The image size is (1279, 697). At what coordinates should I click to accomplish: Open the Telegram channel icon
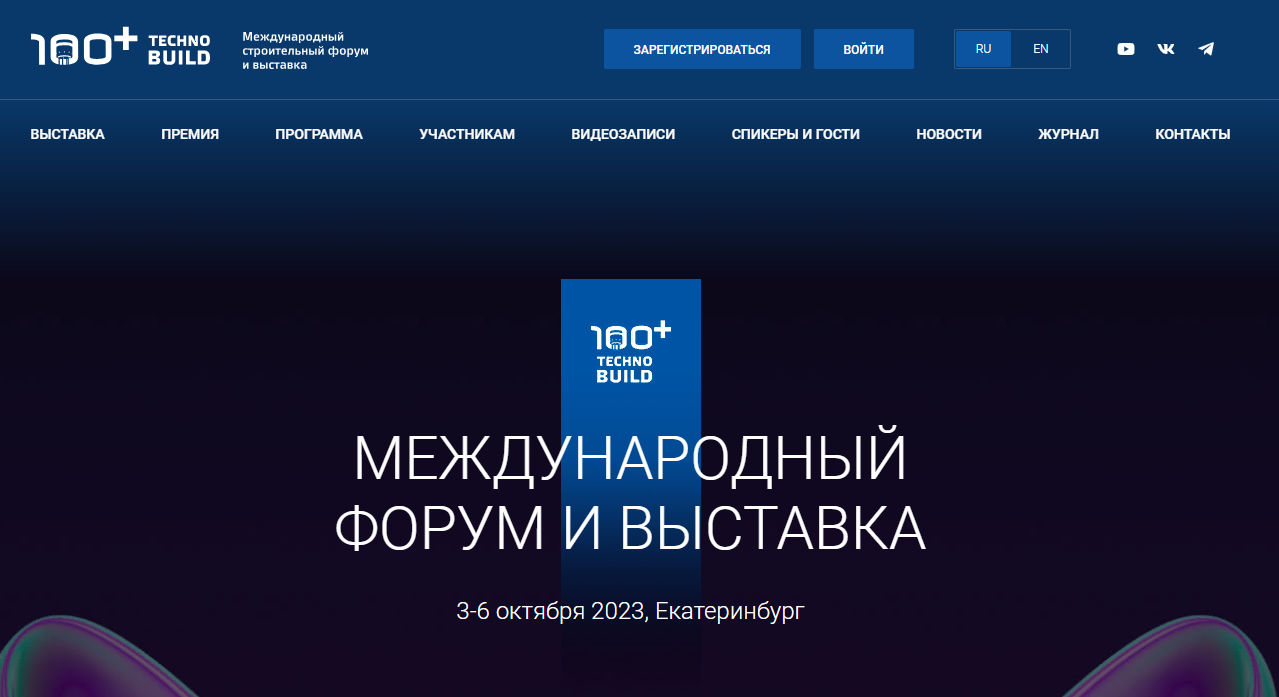click(1206, 49)
